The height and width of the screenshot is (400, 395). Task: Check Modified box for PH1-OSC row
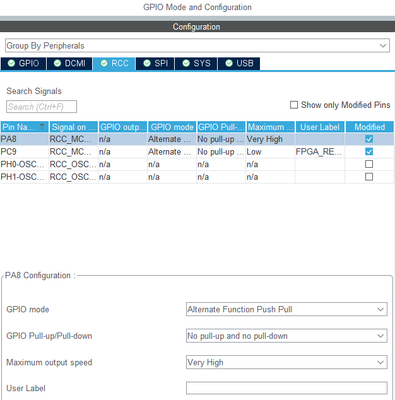coord(369,177)
